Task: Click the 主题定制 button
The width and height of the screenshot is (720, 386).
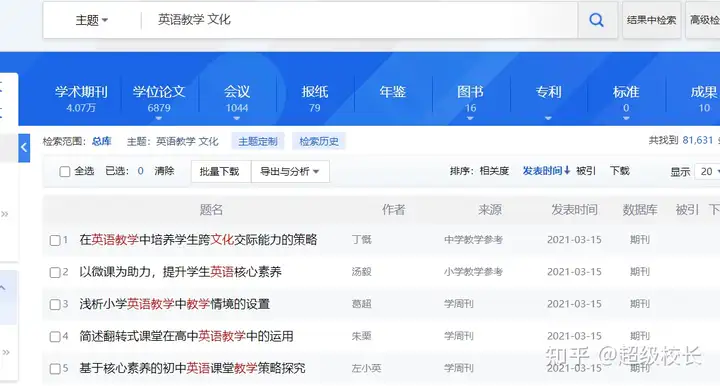Action: (x=258, y=141)
